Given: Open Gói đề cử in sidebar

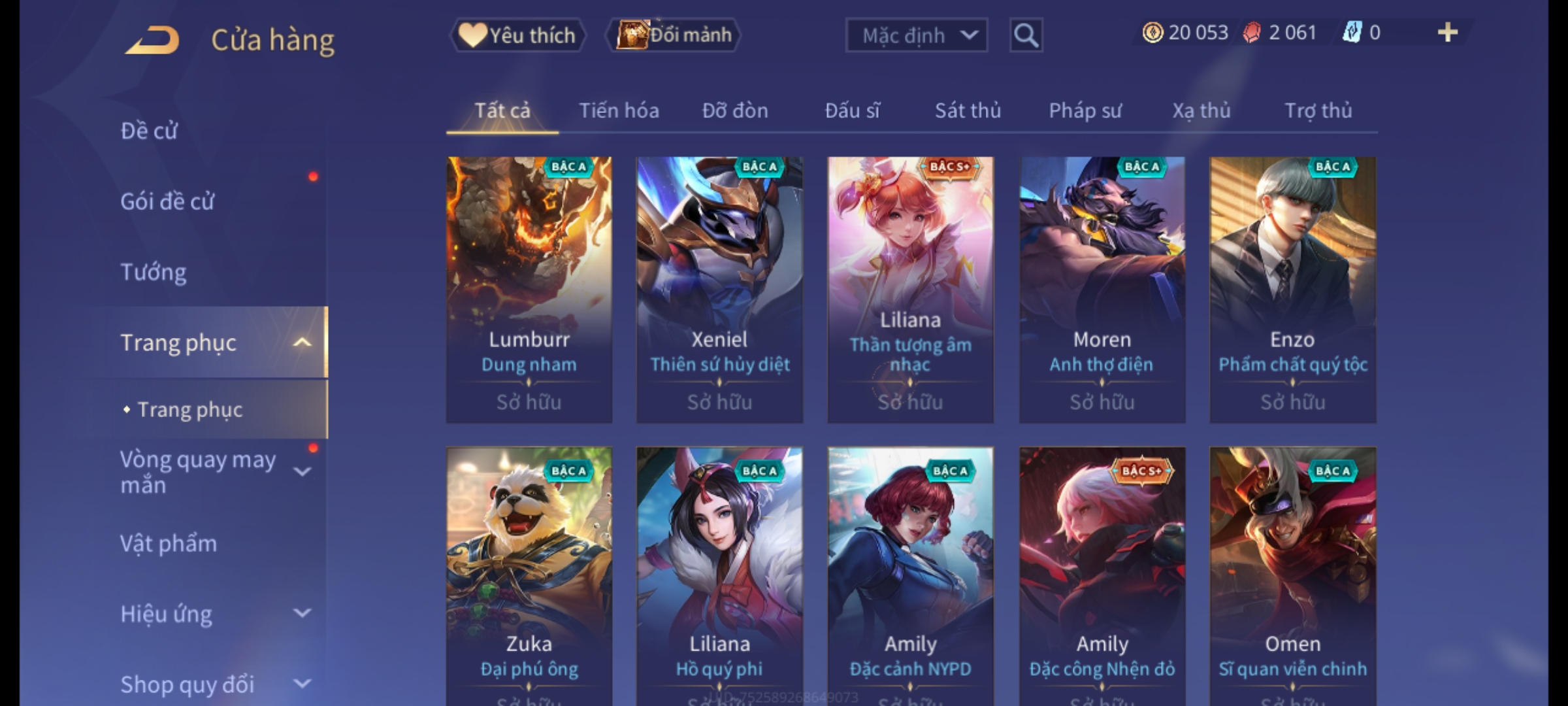Looking at the screenshot, I should (x=167, y=201).
